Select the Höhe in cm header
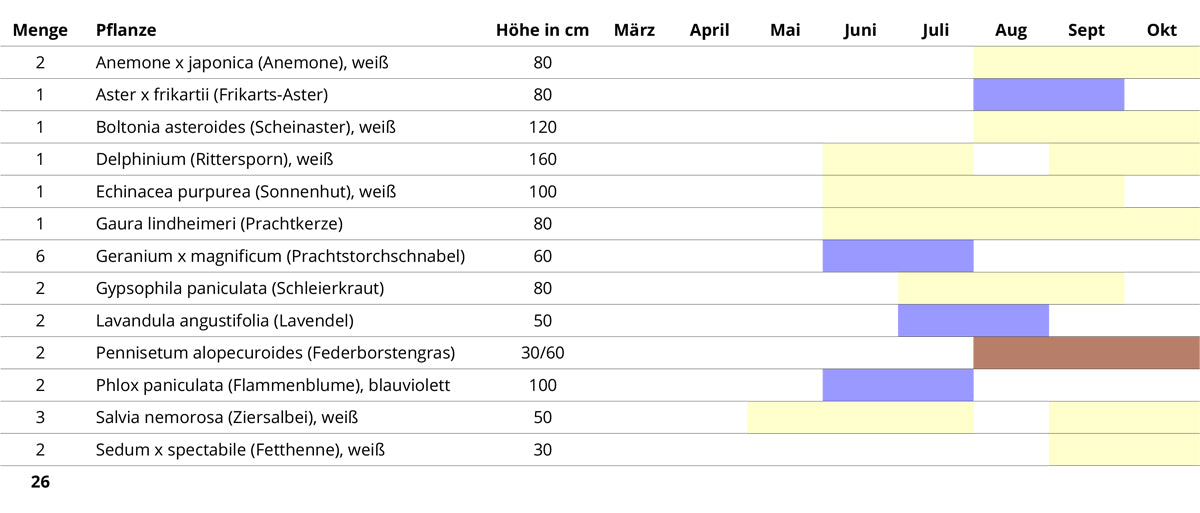The height and width of the screenshot is (513, 1200). pyautogui.click(x=542, y=30)
